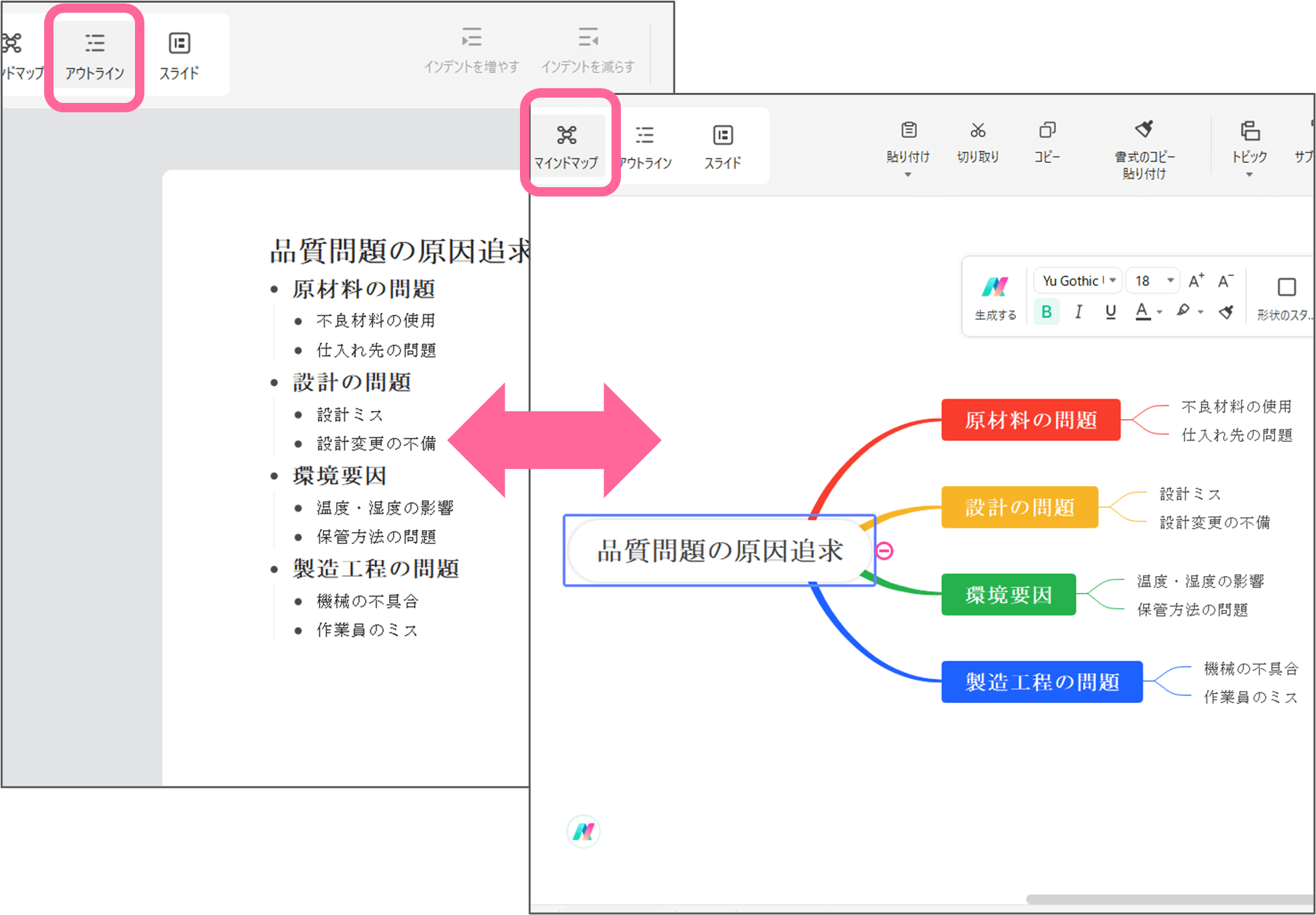Click the Copy icon
Image resolution: width=1316 pixels, height=915 pixels.
1047,130
